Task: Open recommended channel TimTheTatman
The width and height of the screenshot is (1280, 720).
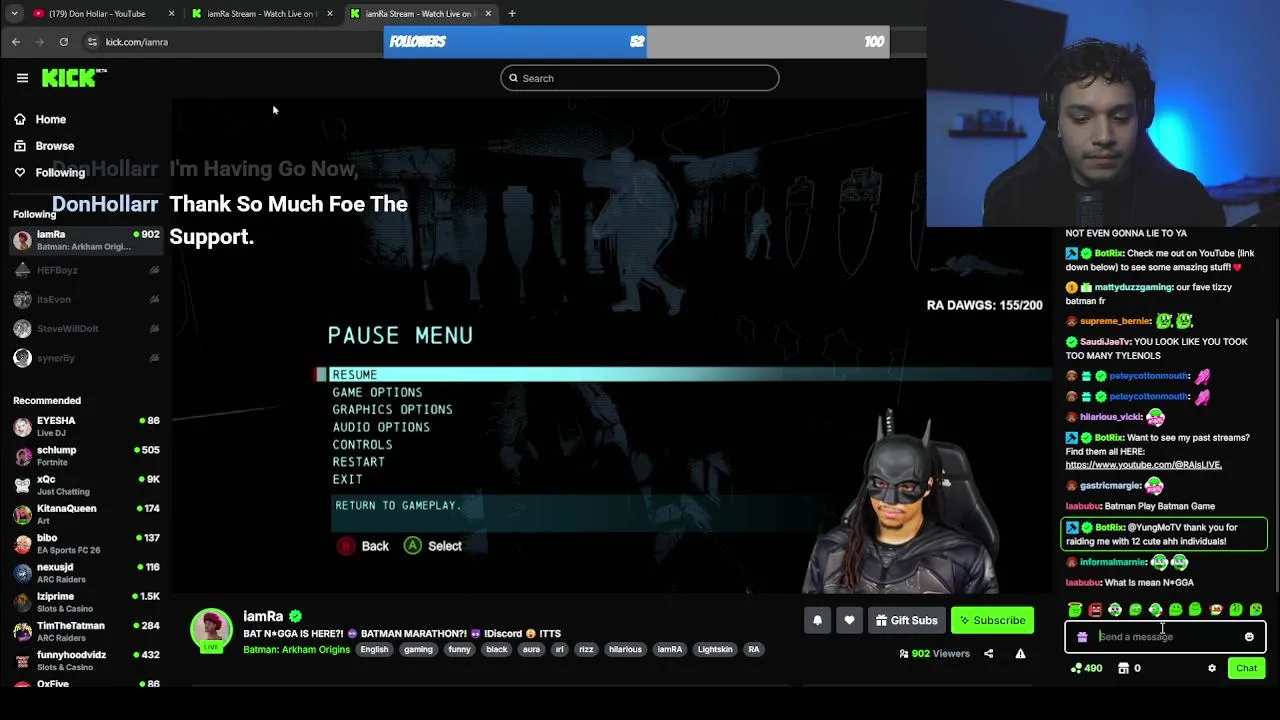Action: 86,631
